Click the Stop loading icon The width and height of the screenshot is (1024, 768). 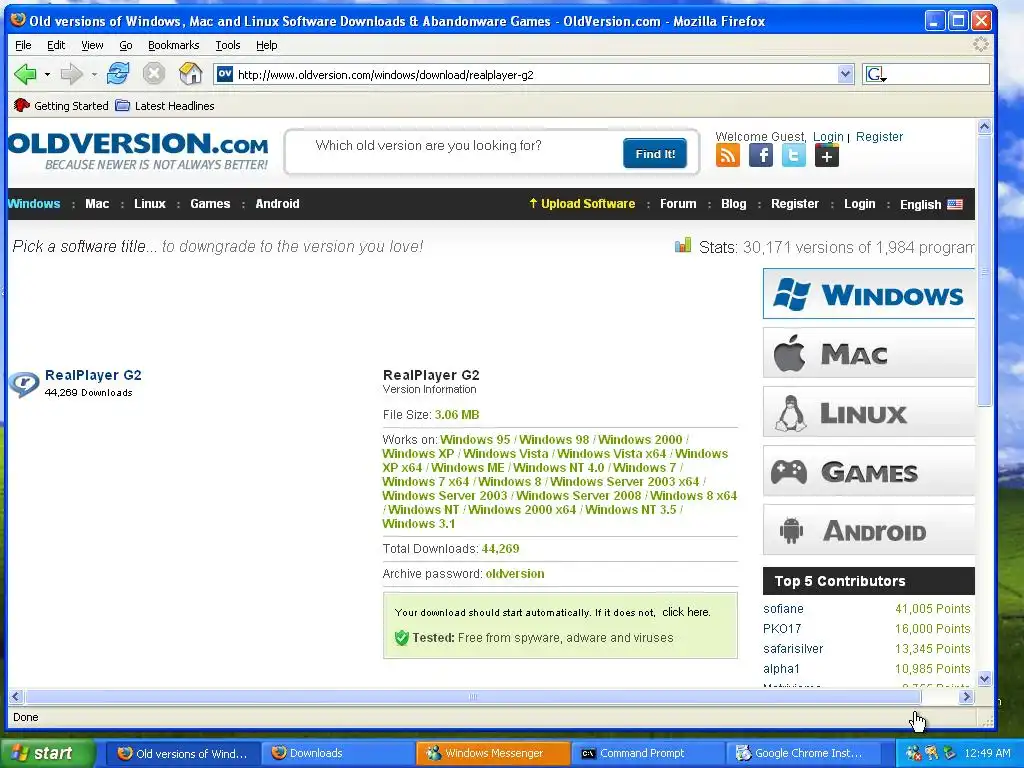click(x=154, y=73)
